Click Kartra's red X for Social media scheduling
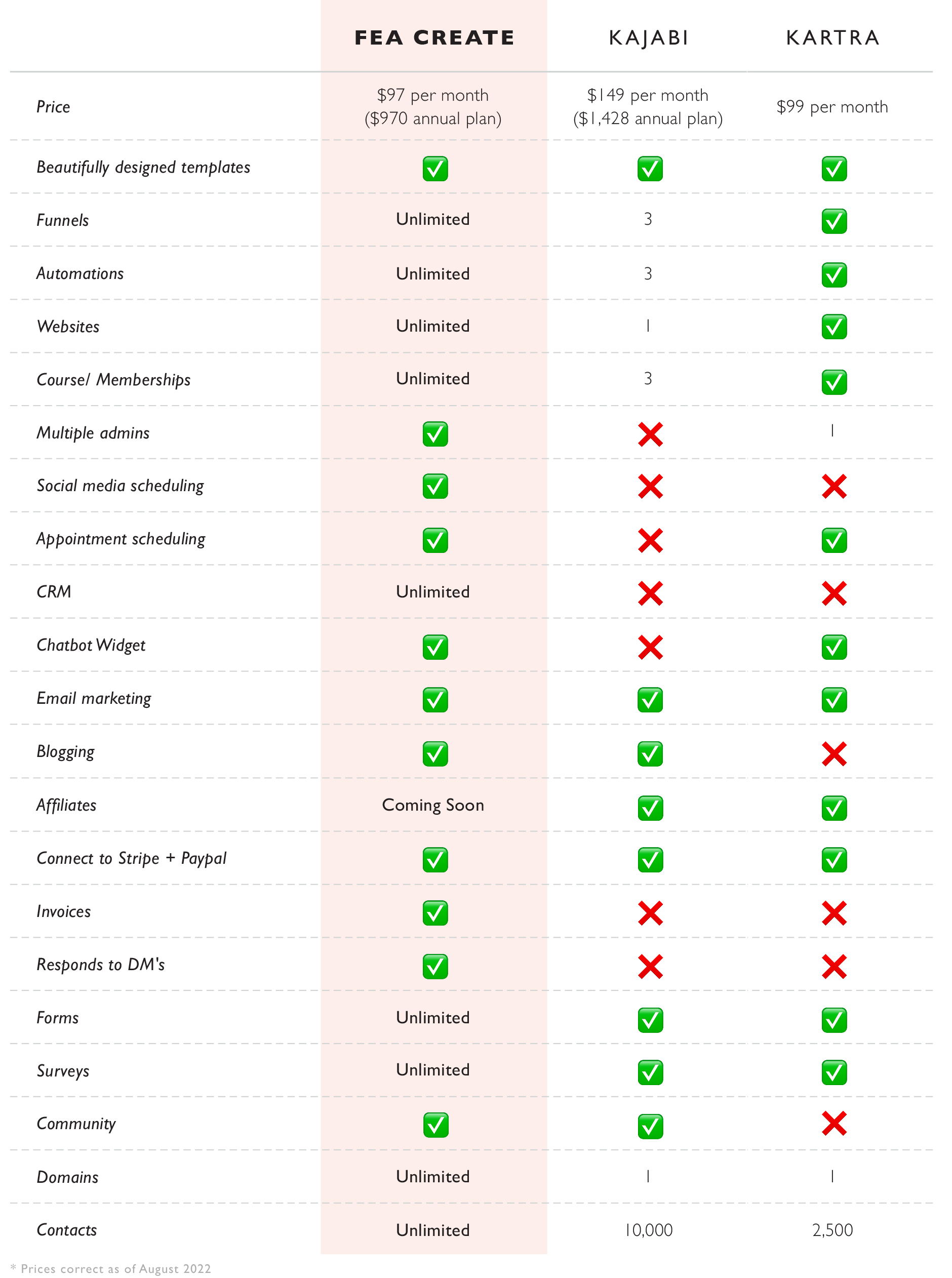The width and height of the screenshot is (952, 1278). (834, 486)
